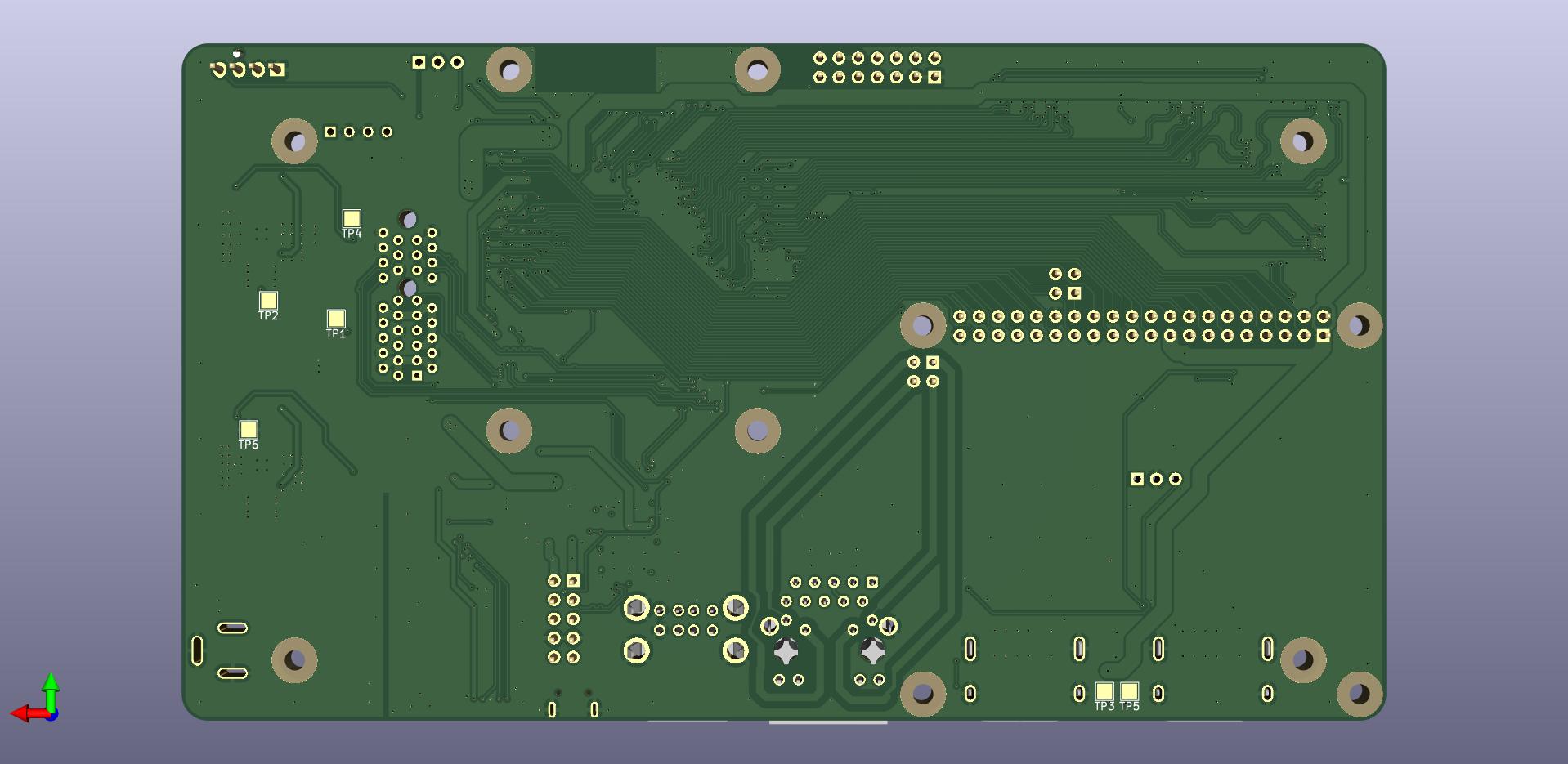This screenshot has height=764, width=1568.
Task: Click the mounting hole directly right of the 2x20 header
Action: 1360,325
